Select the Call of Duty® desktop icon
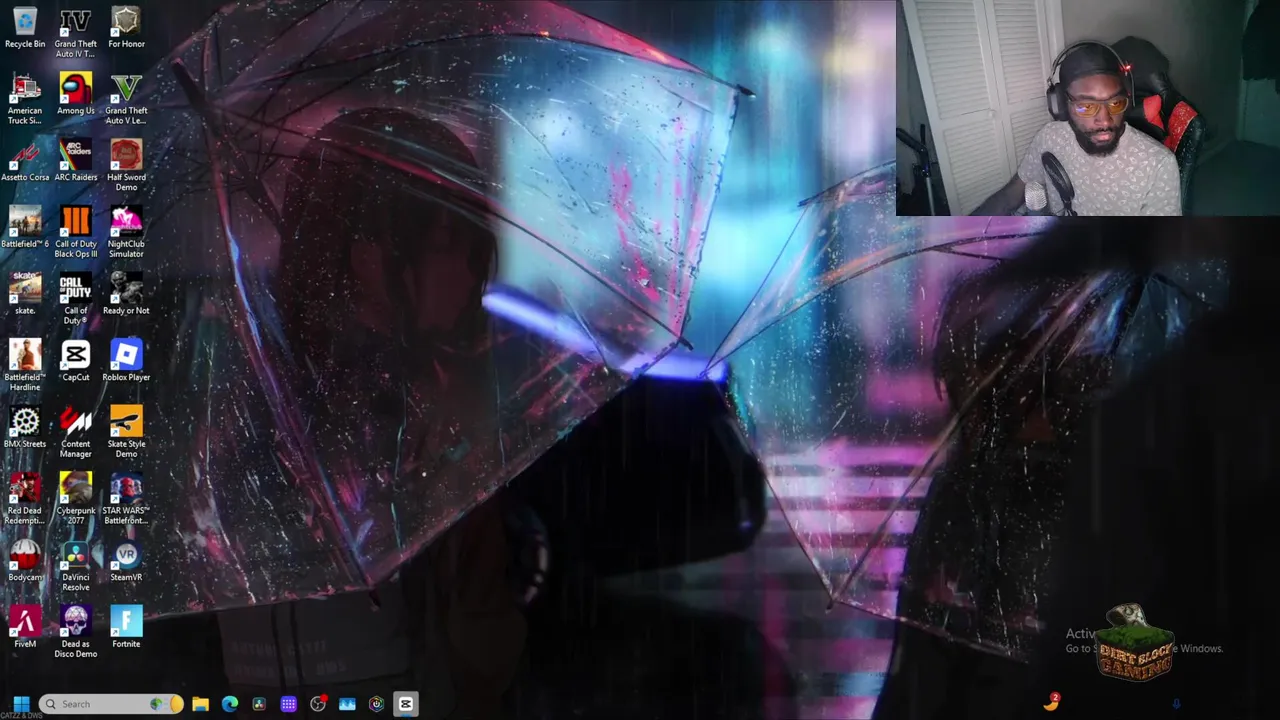This screenshot has width=1280, height=720. [x=75, y=299]
